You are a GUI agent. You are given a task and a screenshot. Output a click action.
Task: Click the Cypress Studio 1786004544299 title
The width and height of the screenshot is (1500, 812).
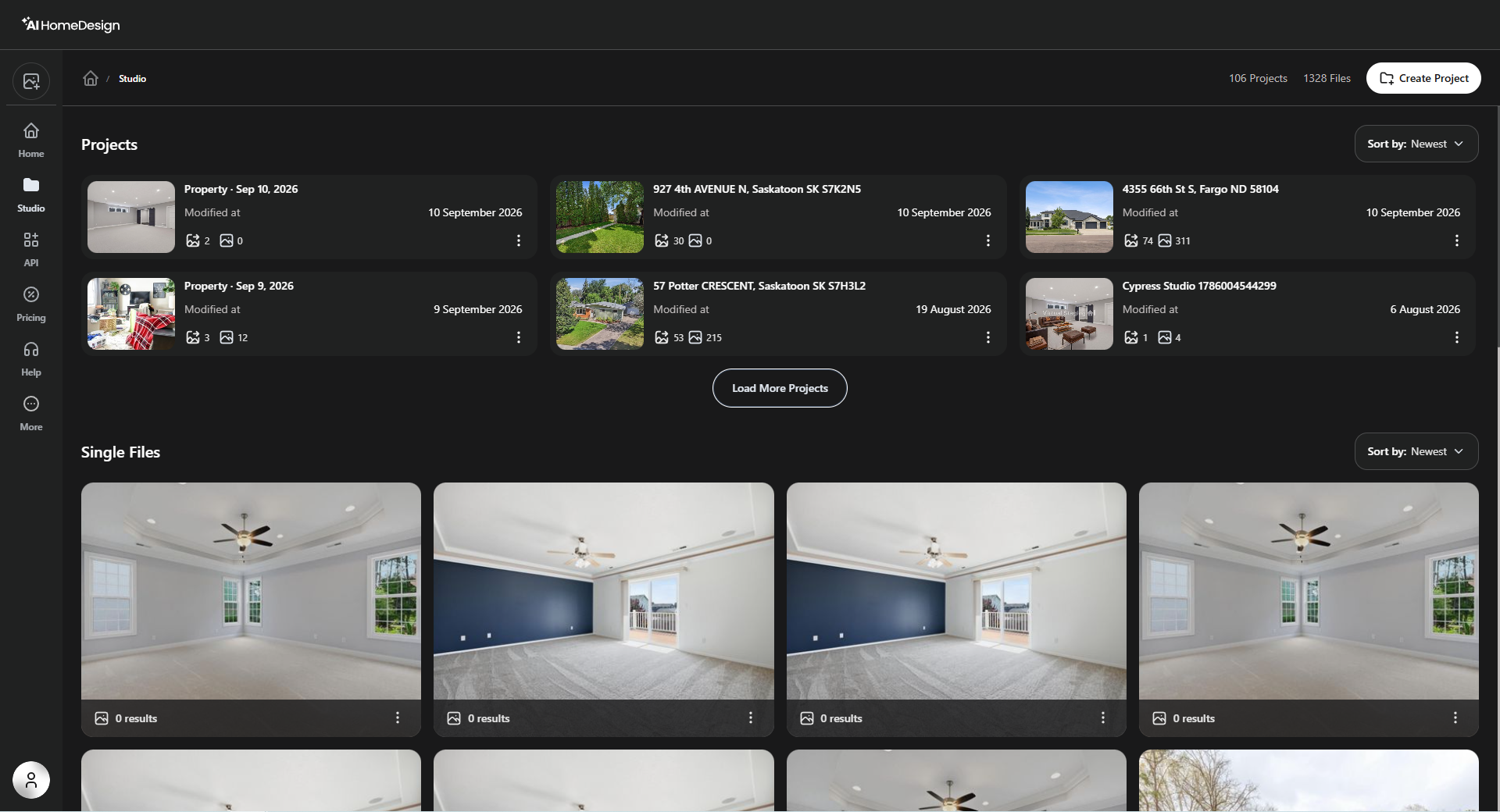coord(1199,286)
